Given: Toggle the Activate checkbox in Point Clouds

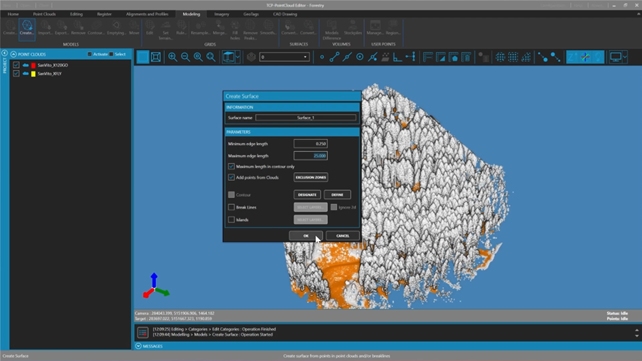Looking at the screenshot, I should click(90, 54).
